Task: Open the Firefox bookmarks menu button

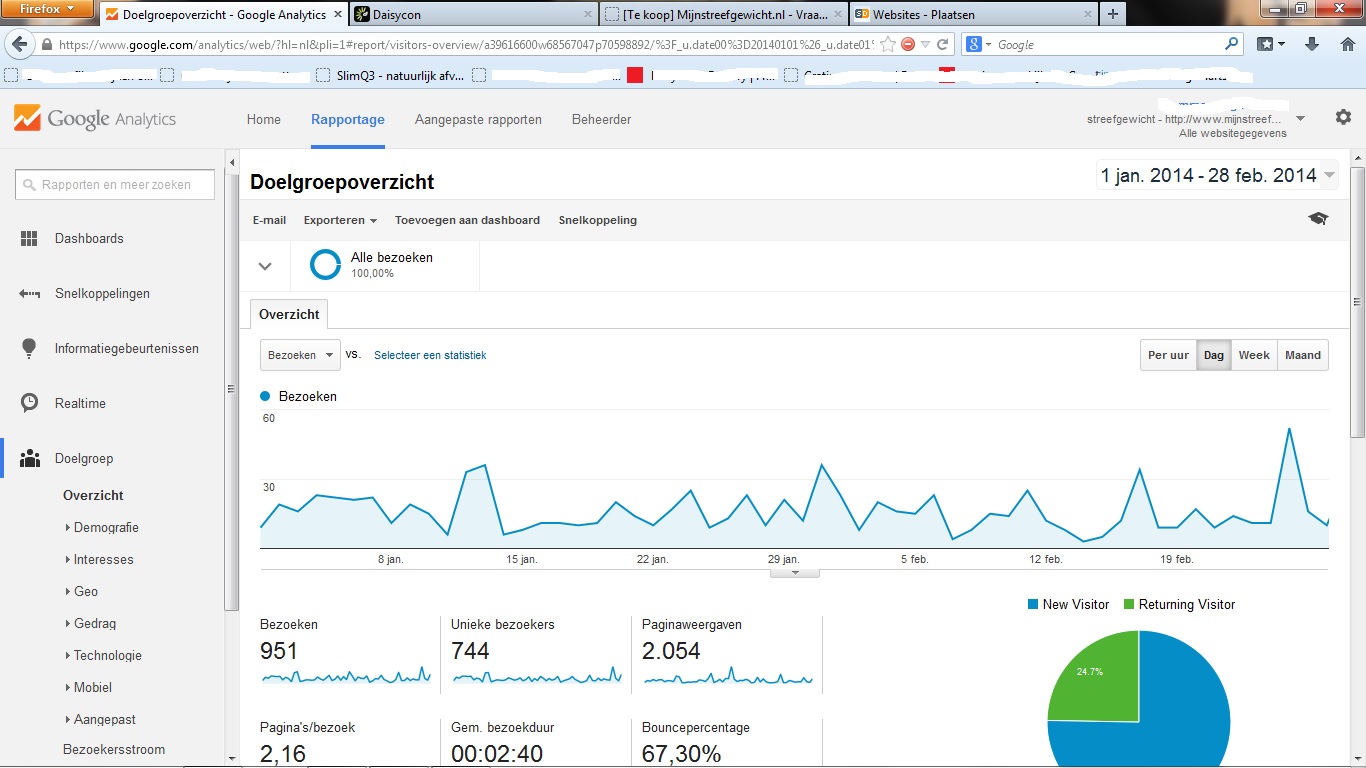Action: [x=1271, y=44]
